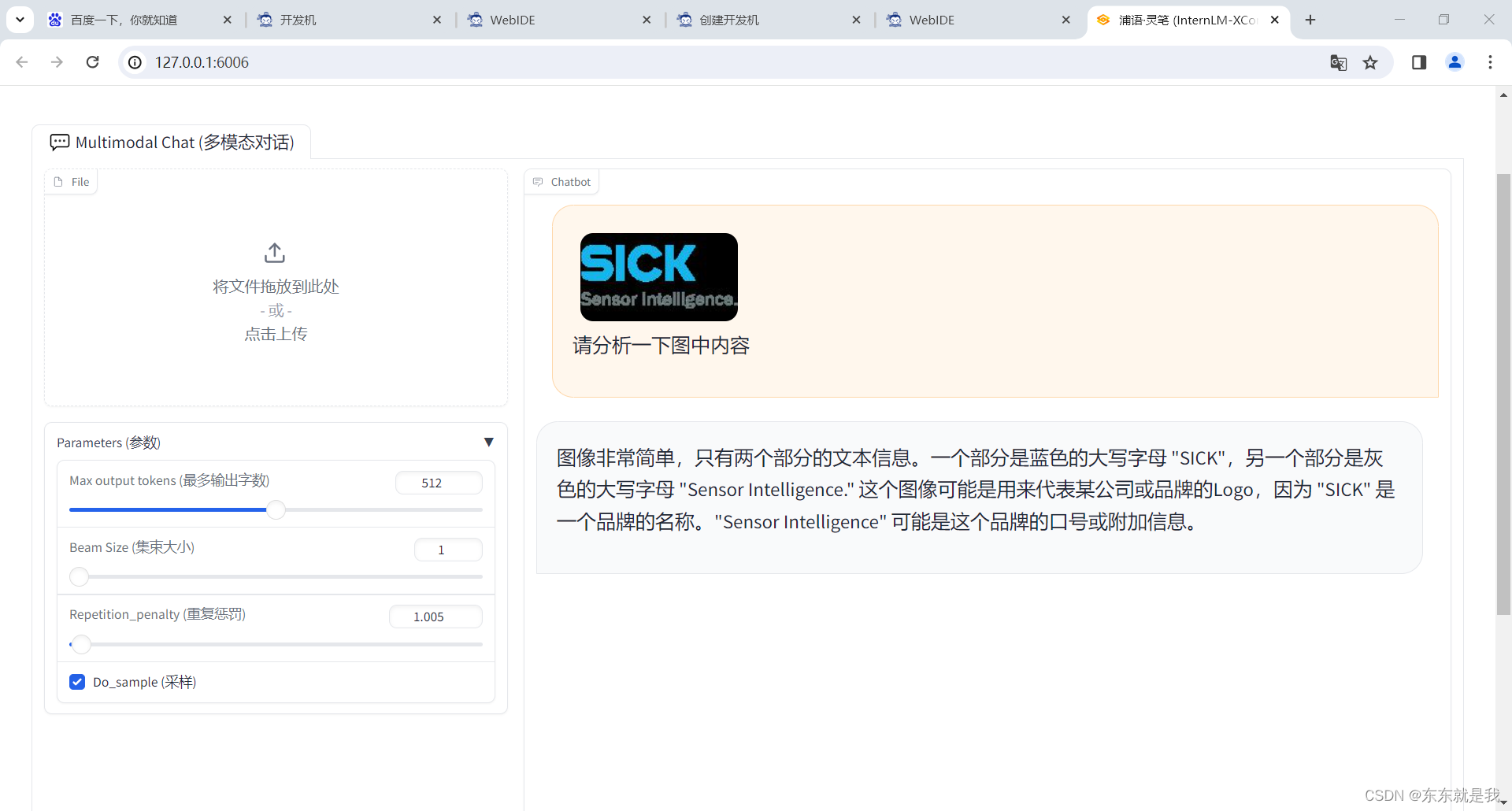The height and width of the screenshot is (811, 1512).
Task: Close the 浦语·灵笔 tab
Action: tap(1275, 20)
